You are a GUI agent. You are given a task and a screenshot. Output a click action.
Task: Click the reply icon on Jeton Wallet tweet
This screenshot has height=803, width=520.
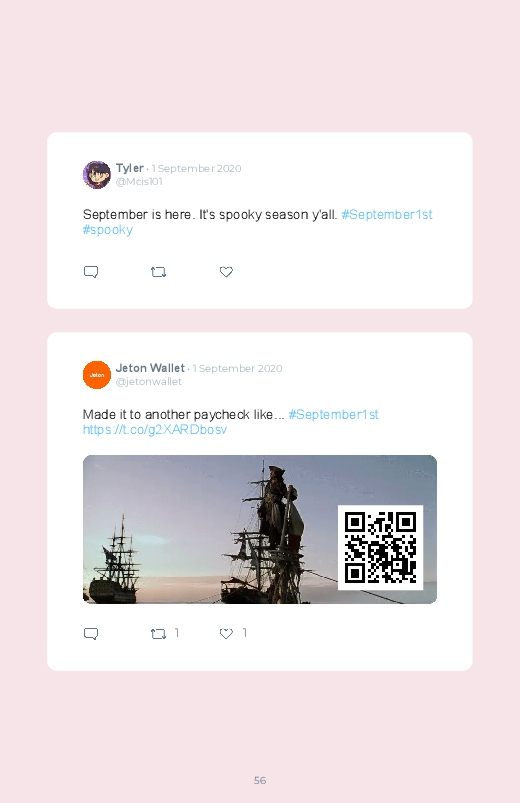tap(91, 634)
